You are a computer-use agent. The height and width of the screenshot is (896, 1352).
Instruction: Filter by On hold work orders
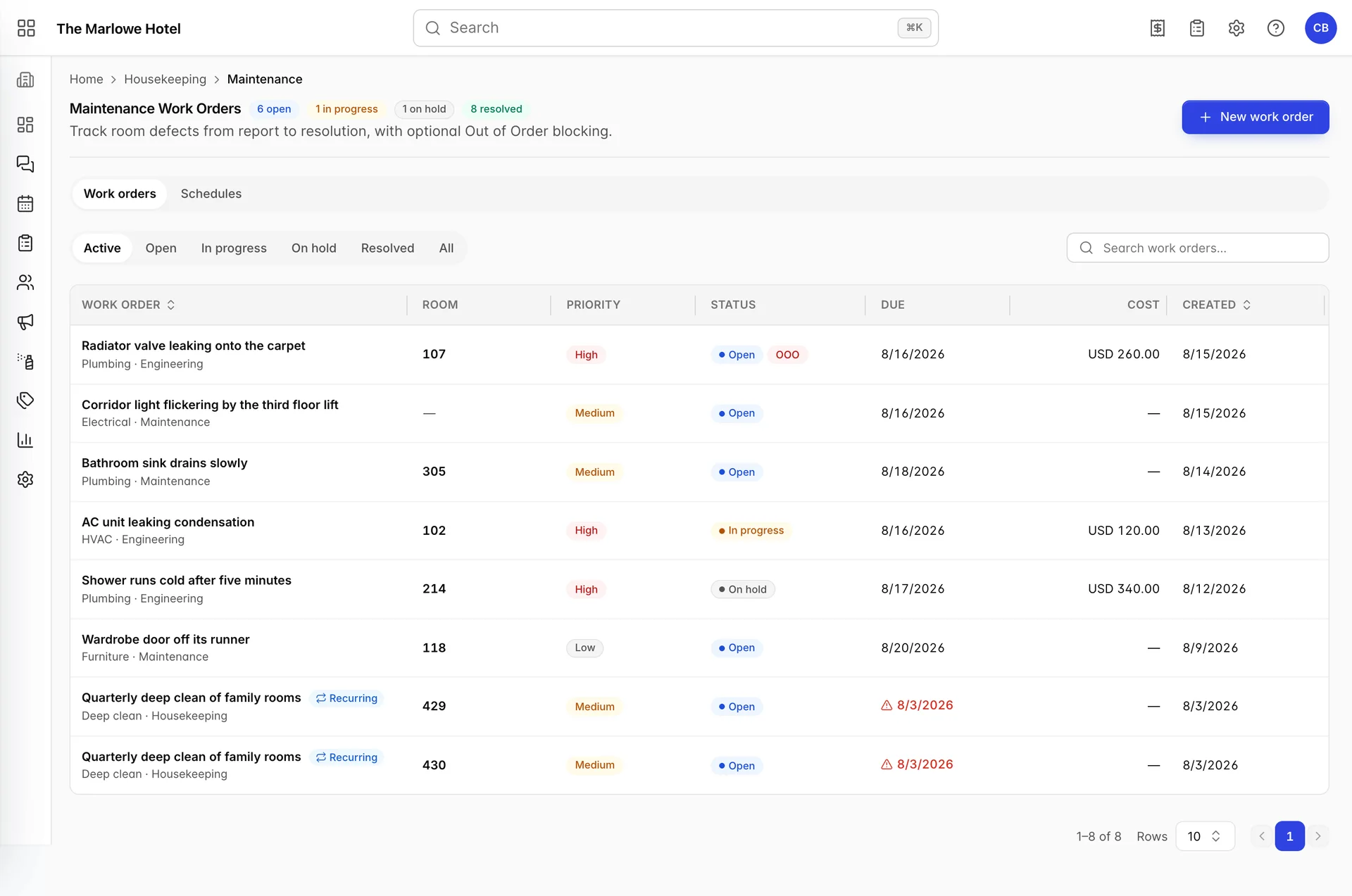point(314,248)
